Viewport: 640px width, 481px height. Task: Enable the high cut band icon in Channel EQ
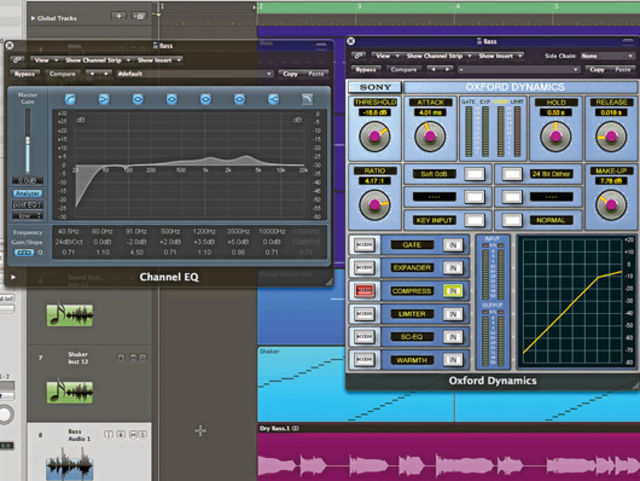[x=307, y=99]
